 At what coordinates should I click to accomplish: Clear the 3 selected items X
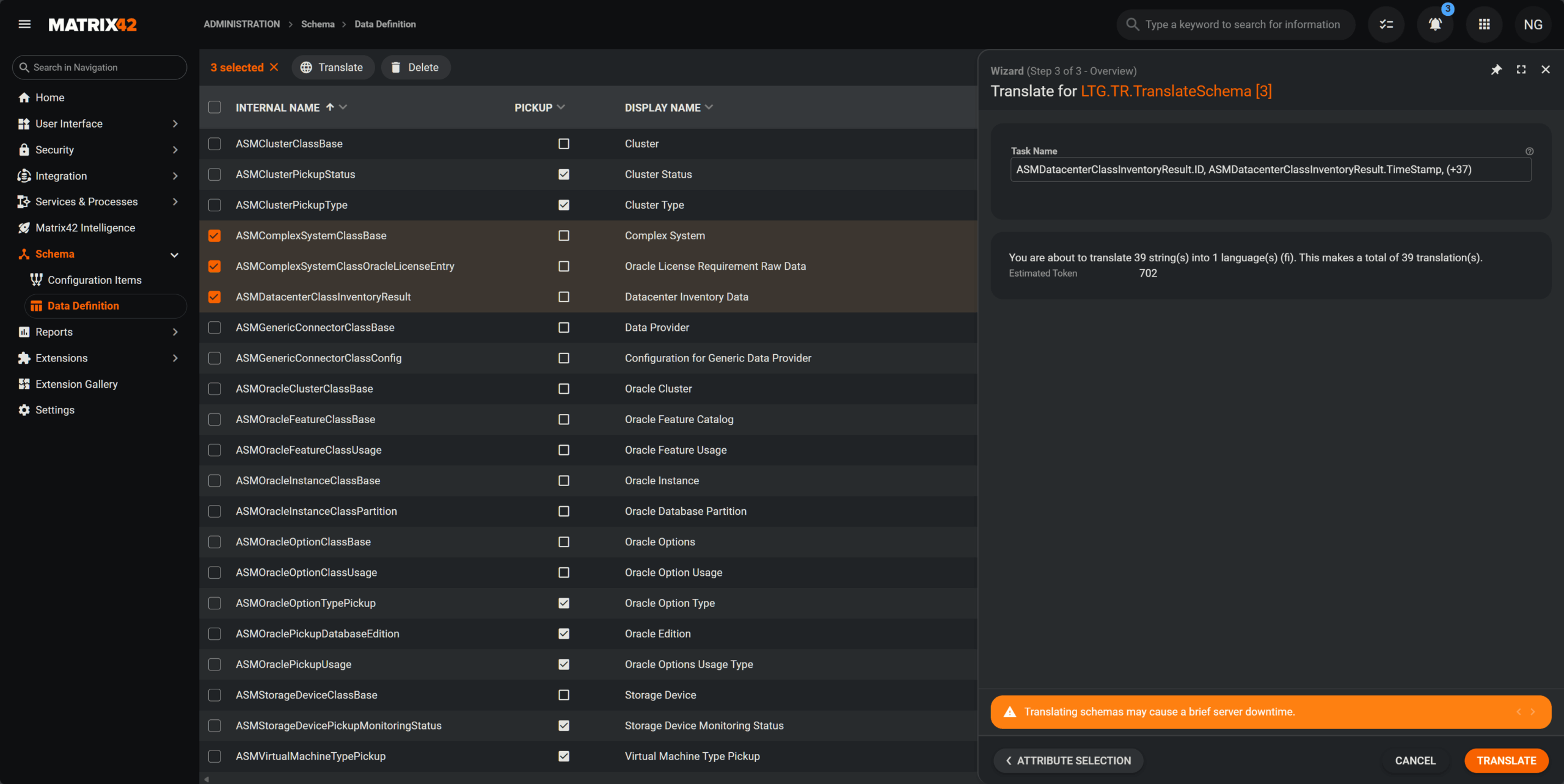[274, 67]
